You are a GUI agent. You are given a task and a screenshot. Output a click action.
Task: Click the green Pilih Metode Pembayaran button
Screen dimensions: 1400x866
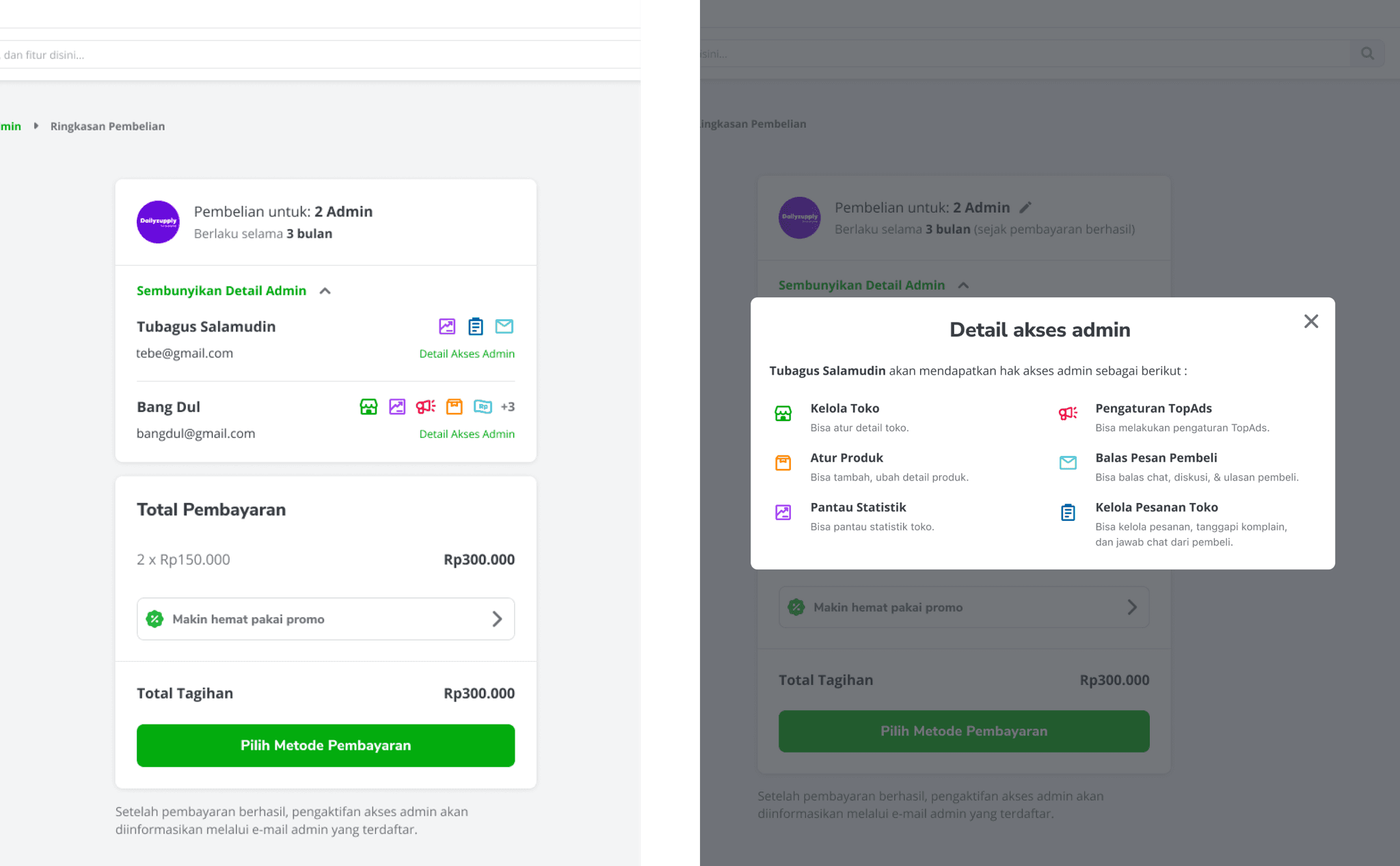325,746
